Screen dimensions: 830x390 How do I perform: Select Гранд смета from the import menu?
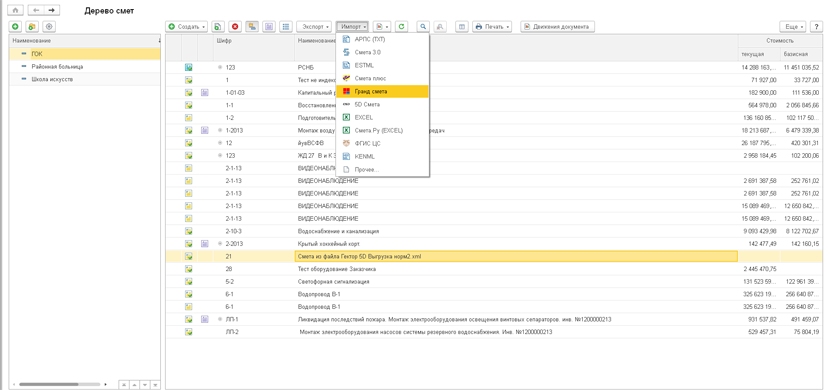[x=382, y=92]
